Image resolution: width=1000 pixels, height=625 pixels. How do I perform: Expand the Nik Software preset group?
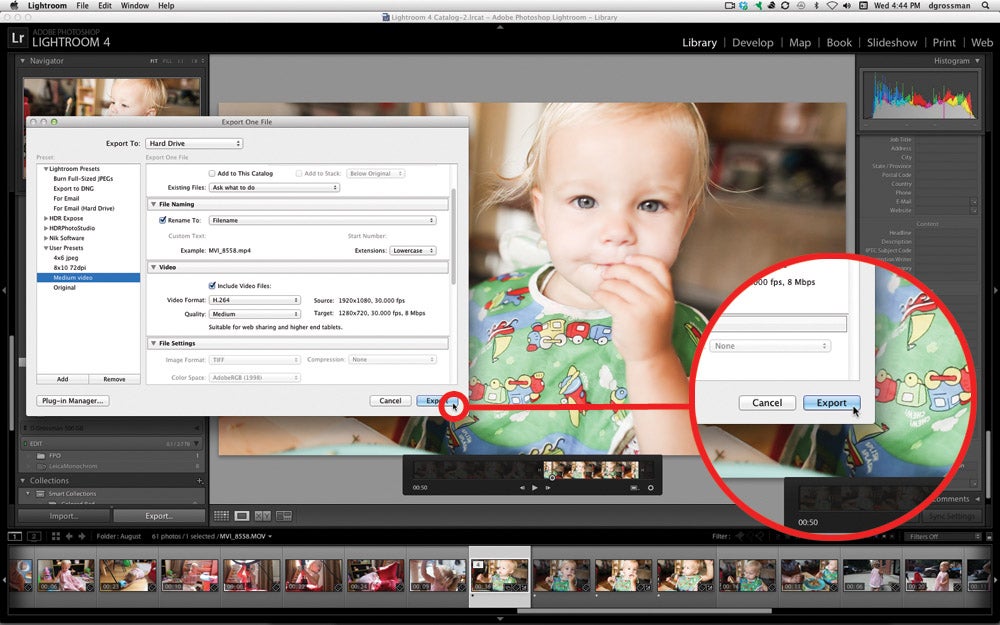(46, 238)
